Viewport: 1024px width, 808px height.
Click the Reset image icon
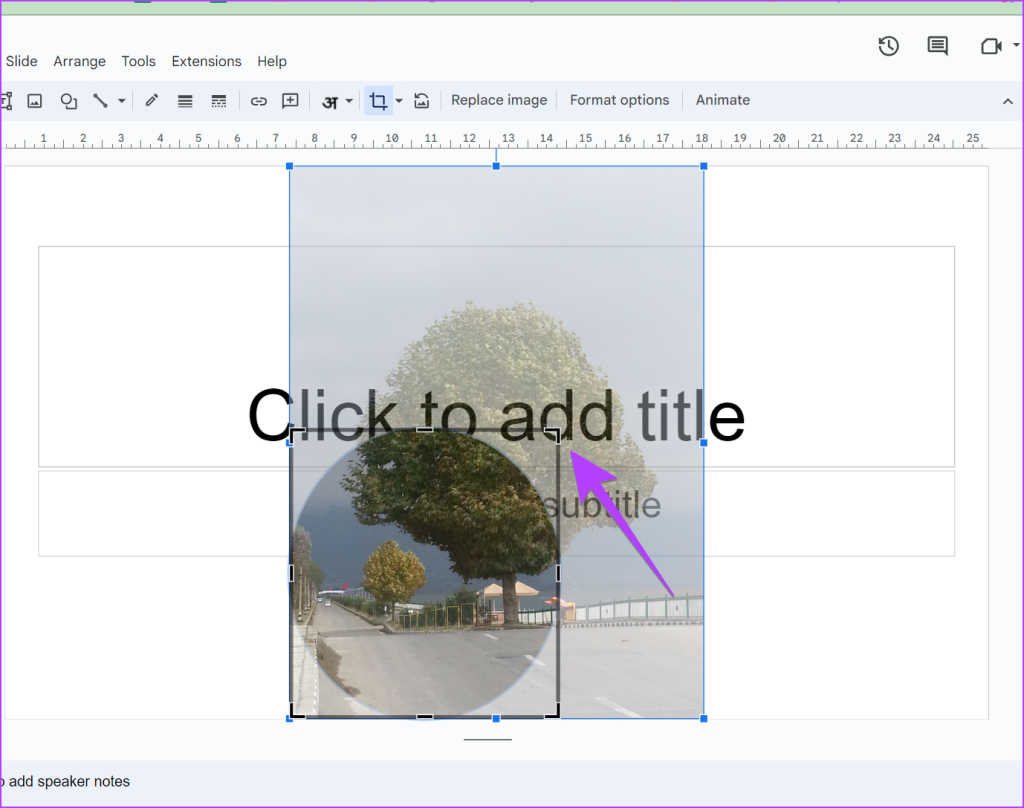422,100
